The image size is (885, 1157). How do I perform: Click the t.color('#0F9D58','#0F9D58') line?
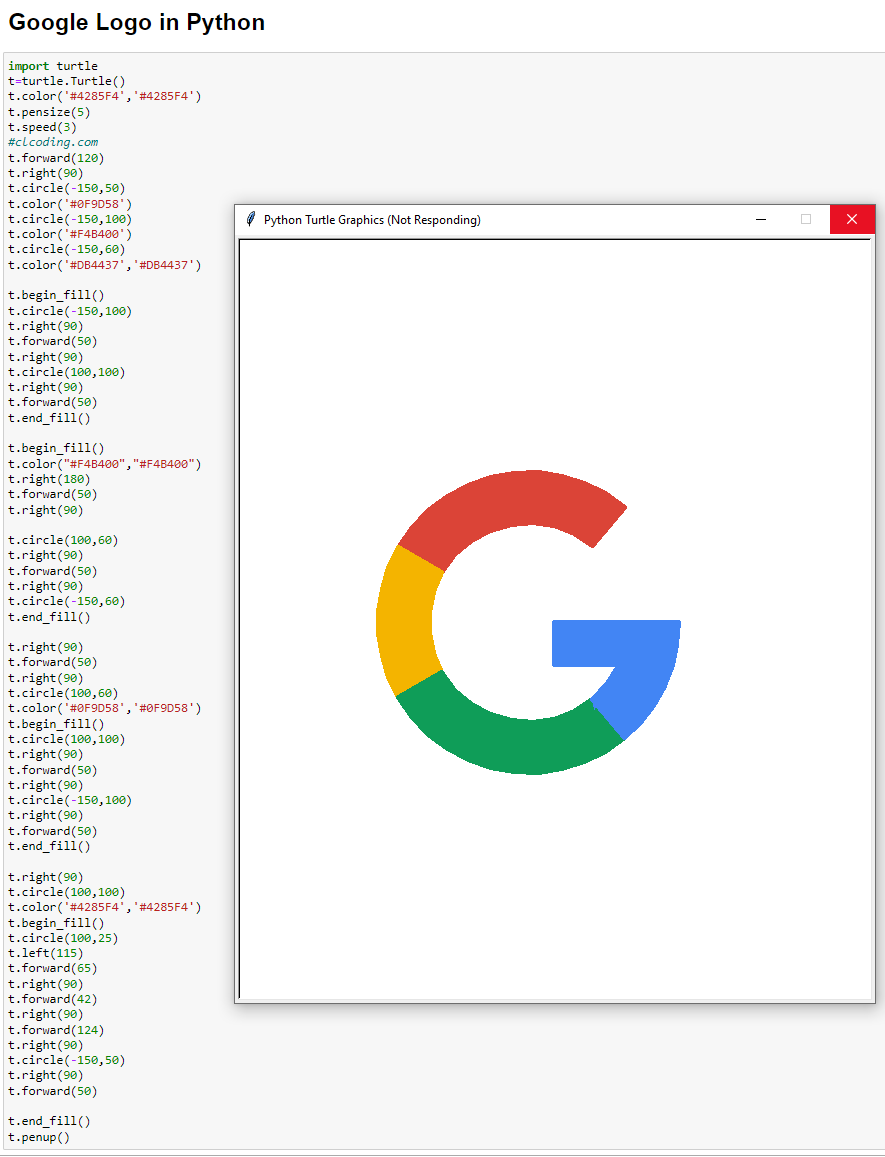coord(105,708)
